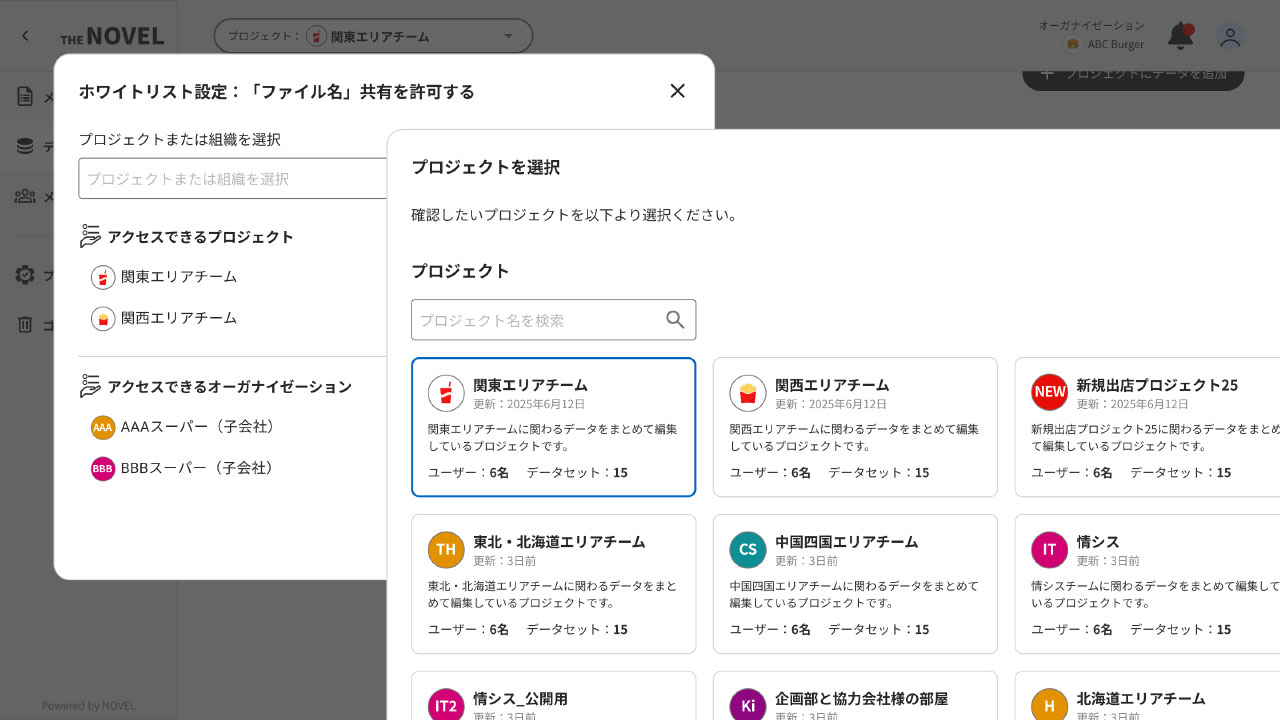
Task: Open the user profile avatar icon
Action: (1230, 37)
